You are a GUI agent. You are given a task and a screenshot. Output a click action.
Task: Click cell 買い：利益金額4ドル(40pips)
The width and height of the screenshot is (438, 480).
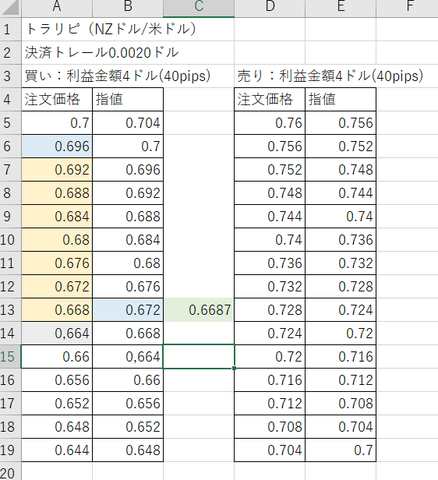tap(118, 76)
